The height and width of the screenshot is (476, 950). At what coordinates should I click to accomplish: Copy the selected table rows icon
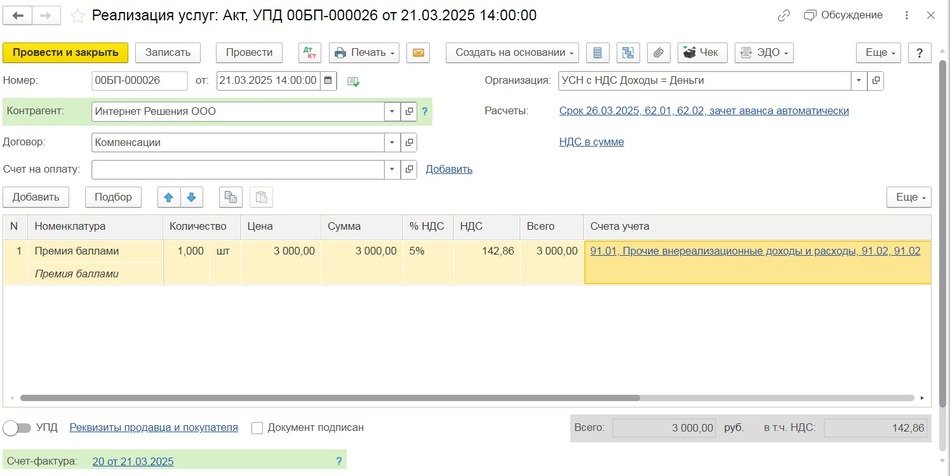[231, 197]
